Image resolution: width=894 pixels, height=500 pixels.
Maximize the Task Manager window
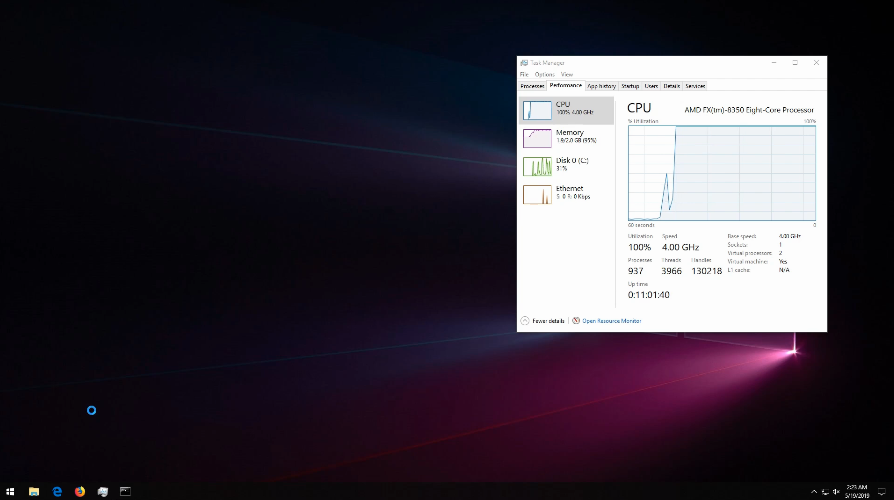[795, 63]
